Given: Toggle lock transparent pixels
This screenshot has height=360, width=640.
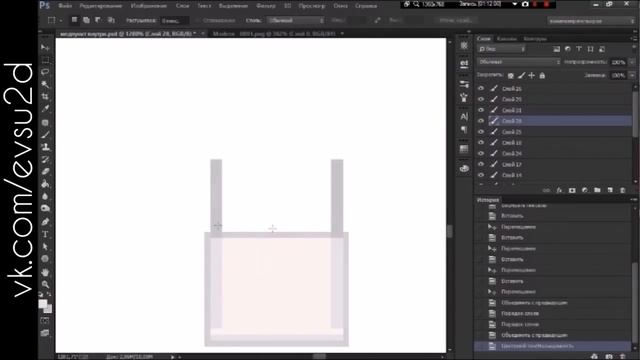Looking at the screenshot, I should (x=511, y=76).
